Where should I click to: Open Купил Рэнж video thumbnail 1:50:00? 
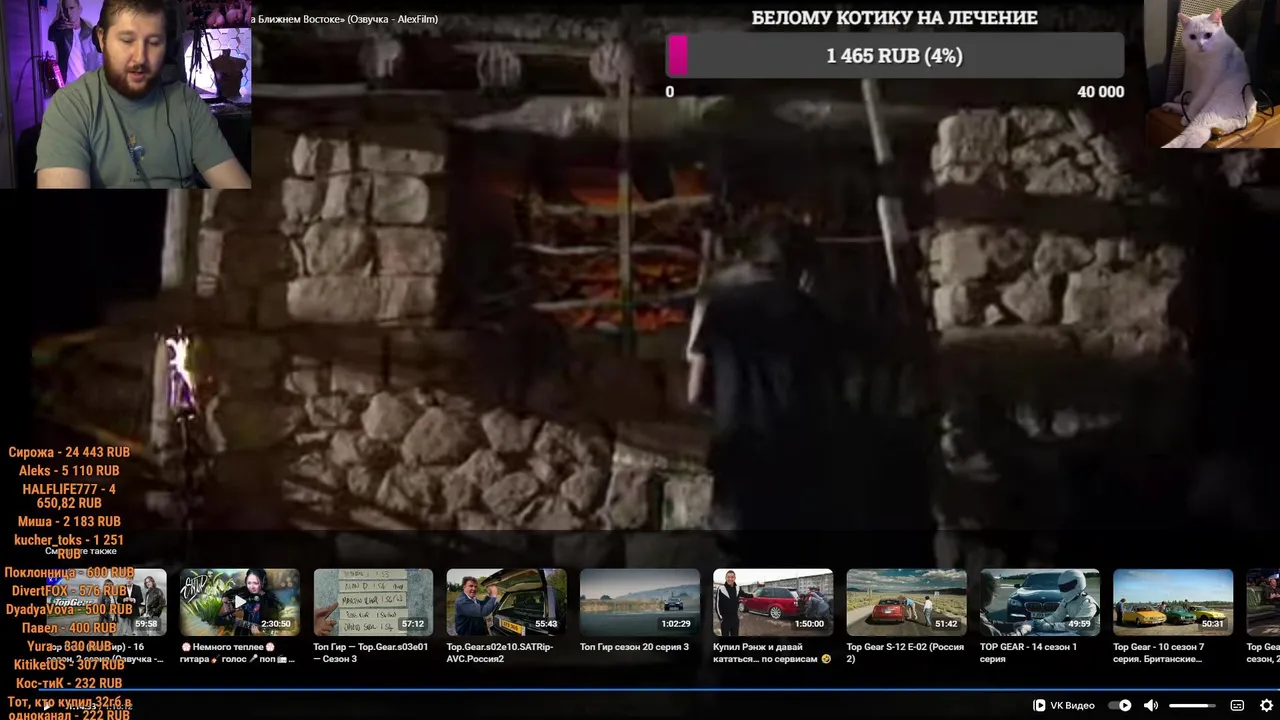point(772,602)
